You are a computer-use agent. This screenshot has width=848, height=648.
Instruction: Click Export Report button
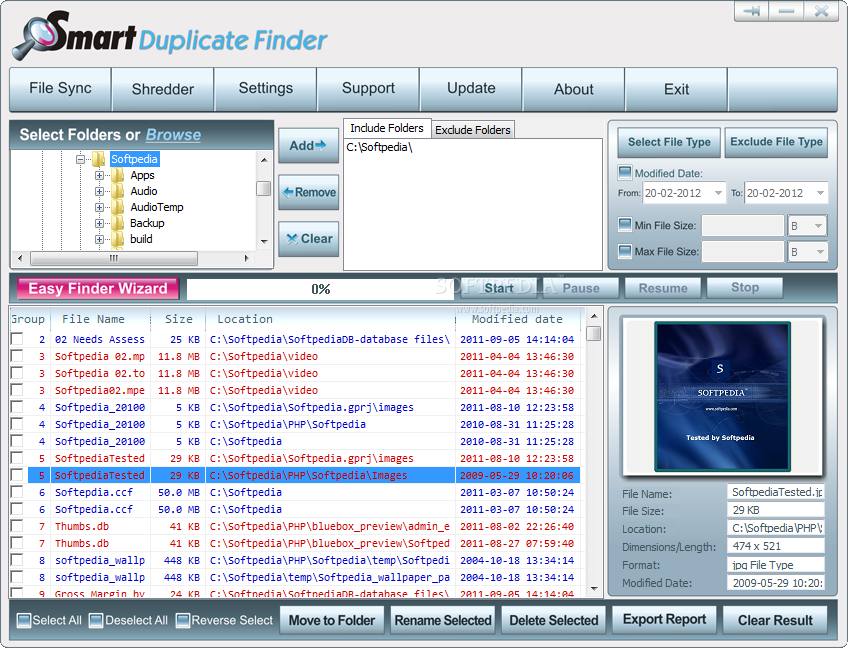coord(664,619)
